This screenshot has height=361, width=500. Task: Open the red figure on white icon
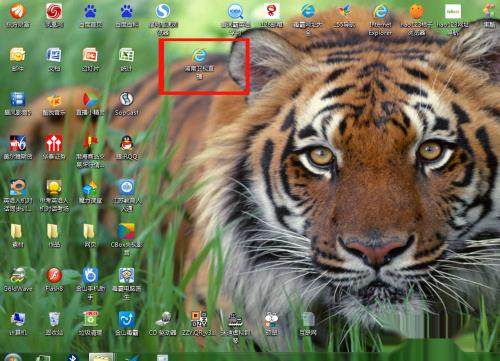click(x=271, y=11)
